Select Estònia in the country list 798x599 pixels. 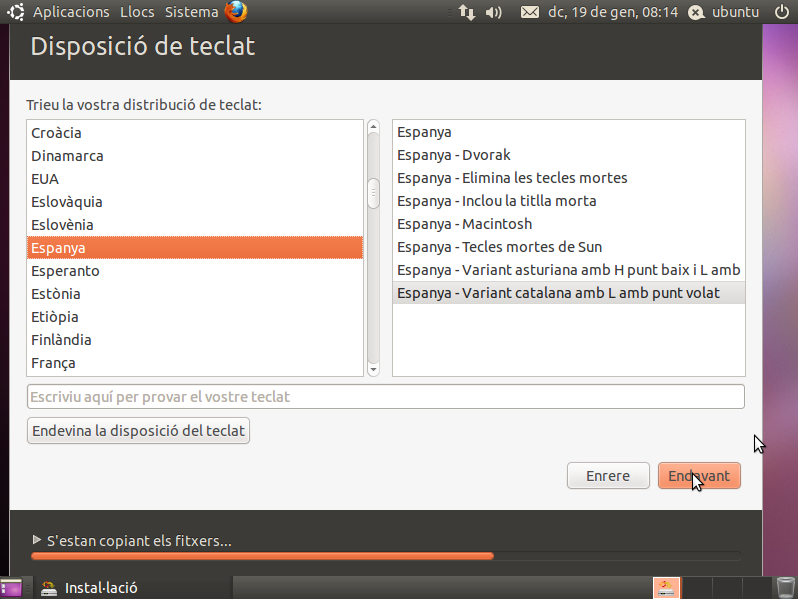coord(195,294)
